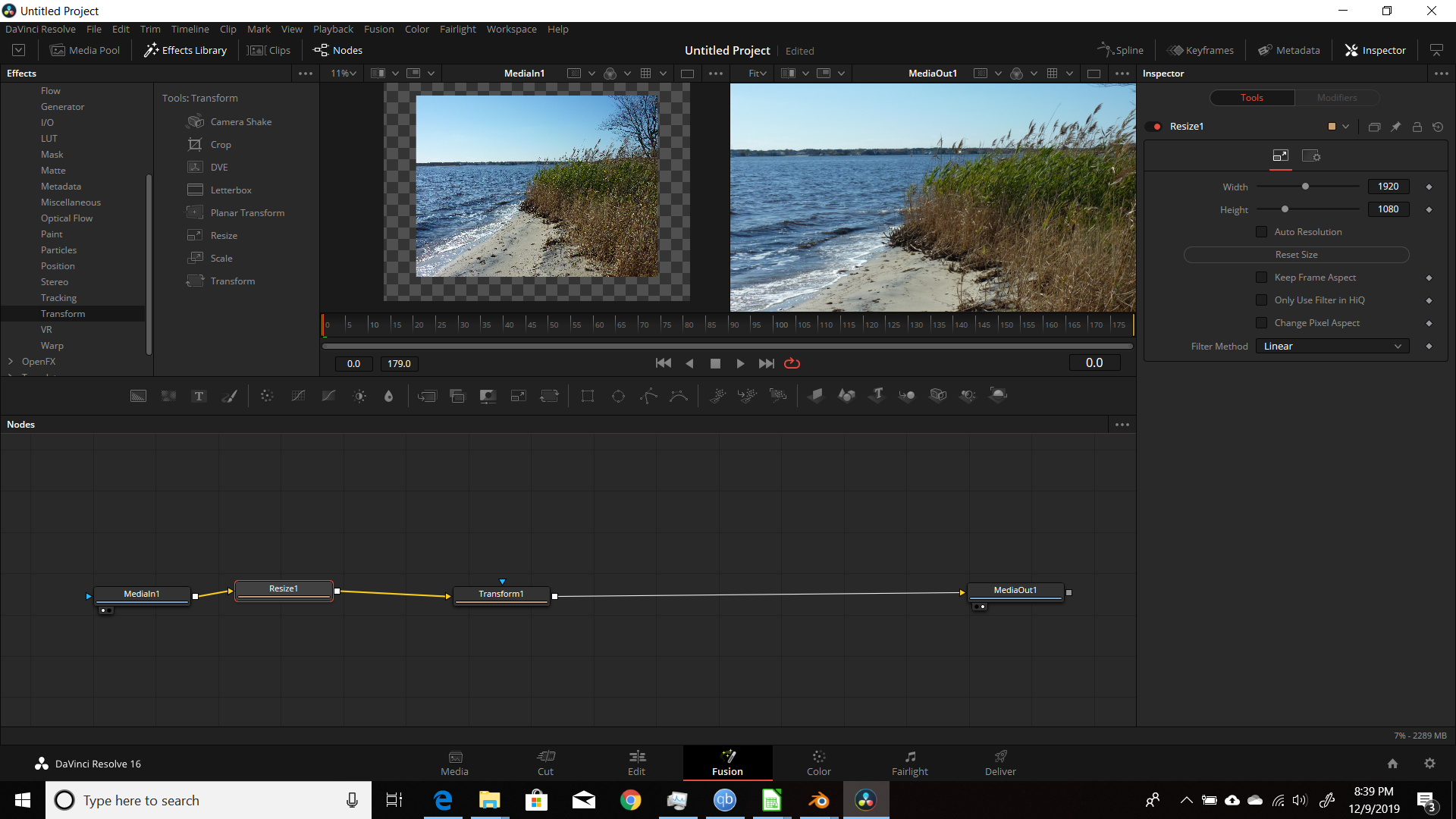Expand the OpenFX category
Screen dimensions: 1456x819
coord(11,362)
